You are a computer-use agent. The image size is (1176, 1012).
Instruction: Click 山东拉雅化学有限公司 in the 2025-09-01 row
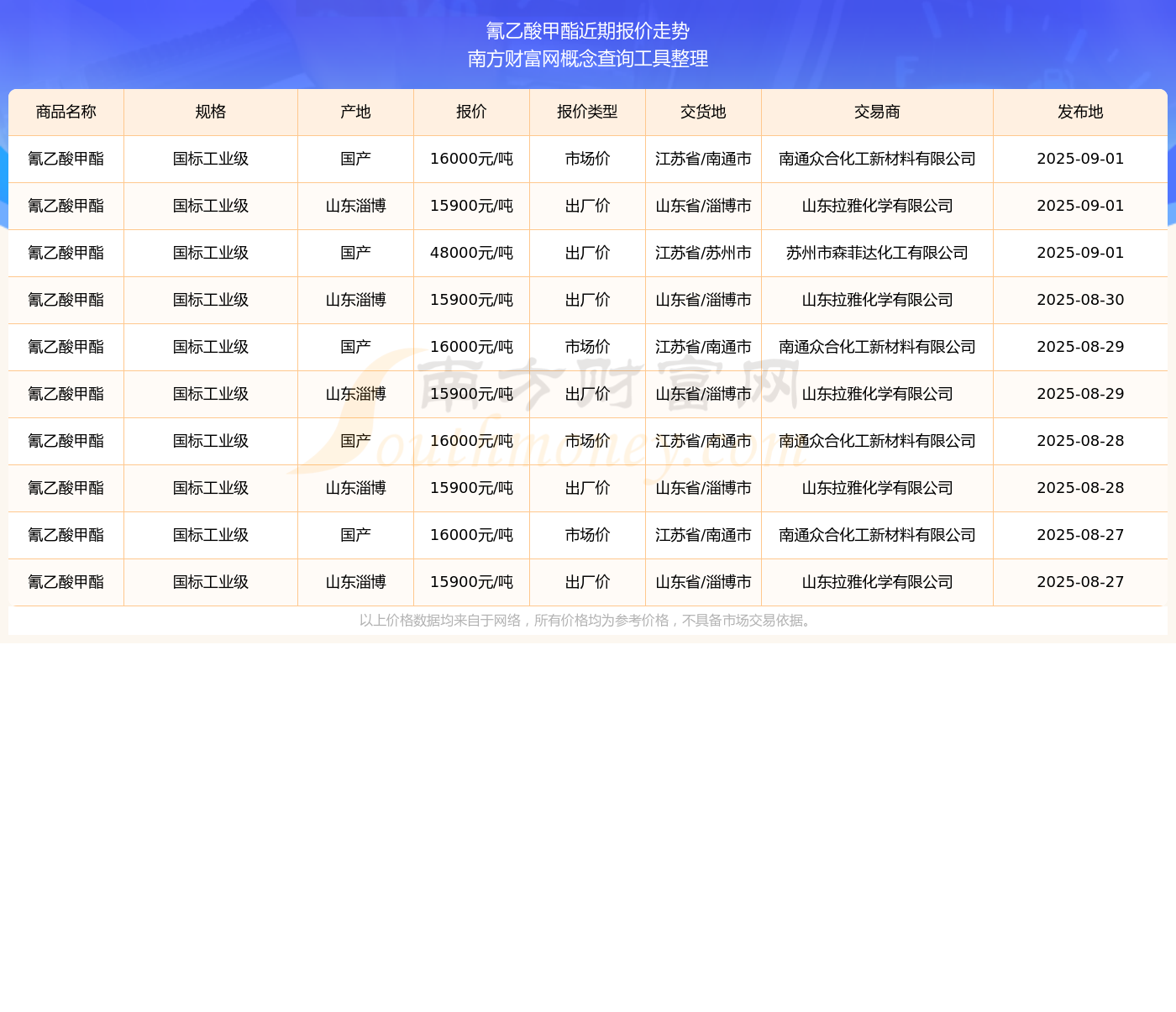878,206
